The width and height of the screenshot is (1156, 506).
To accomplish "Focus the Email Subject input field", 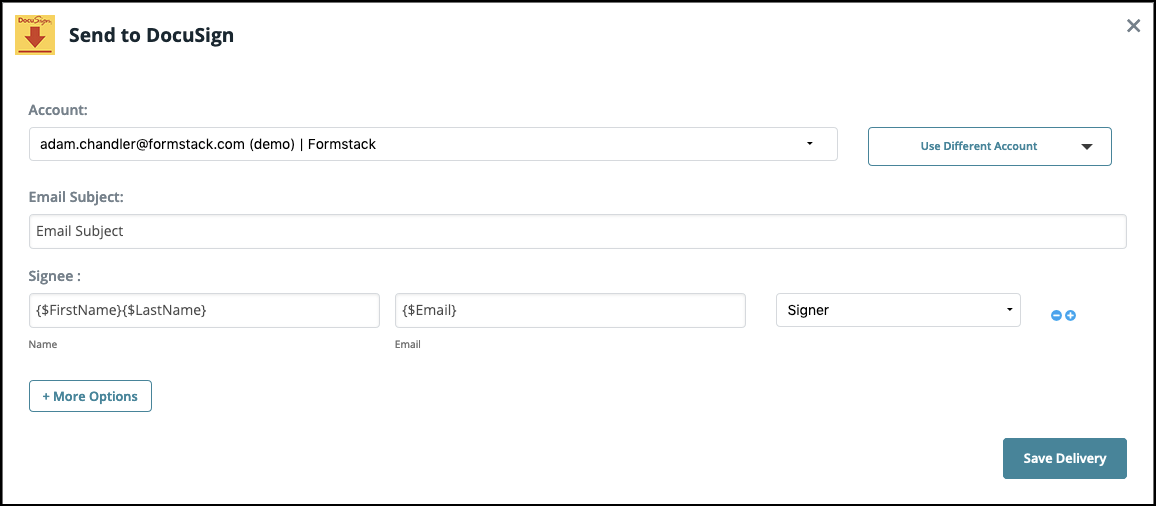I will (577, 231).
